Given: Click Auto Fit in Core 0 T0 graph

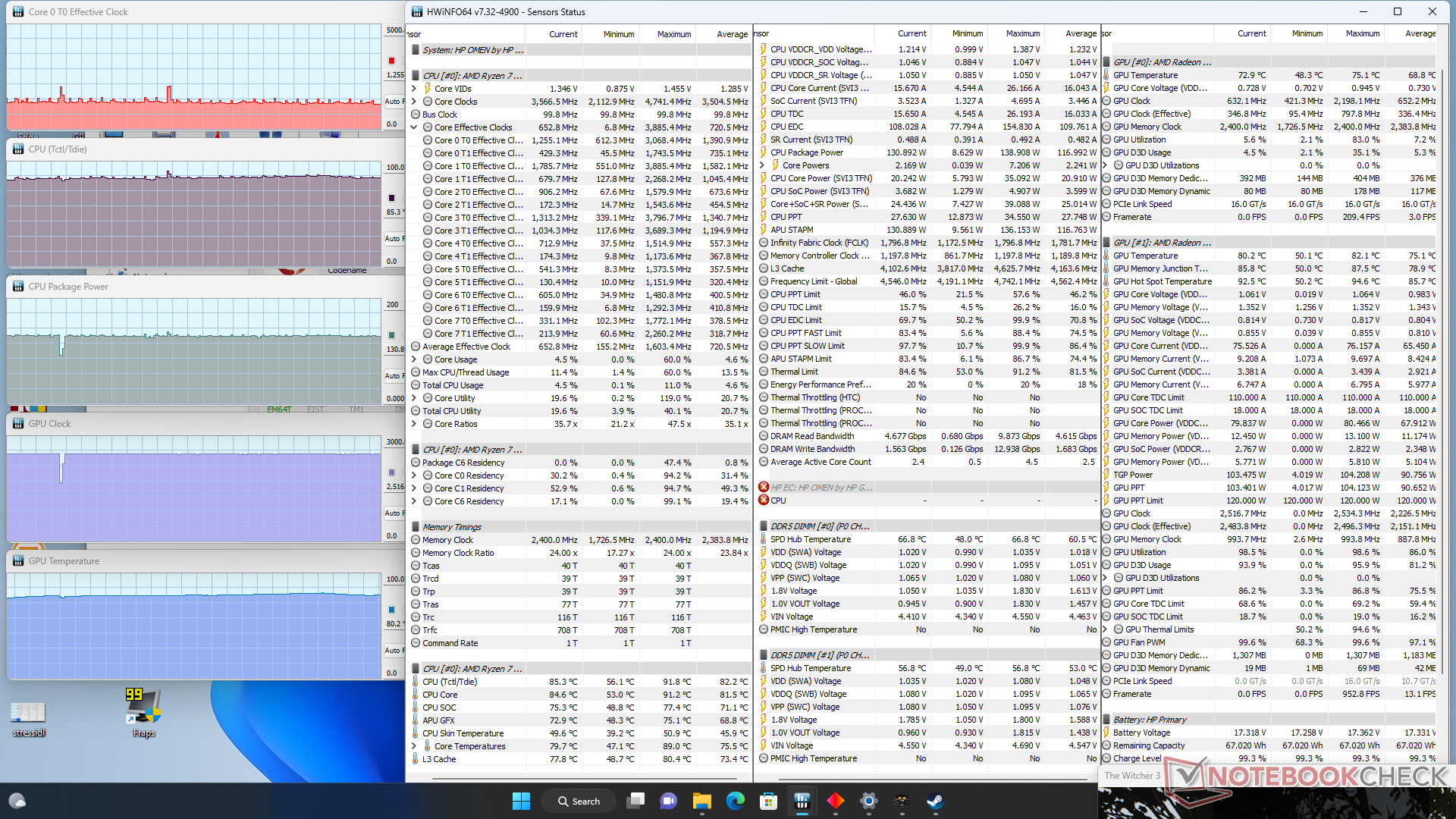Looking at the screenshot, I should (393, 101).
